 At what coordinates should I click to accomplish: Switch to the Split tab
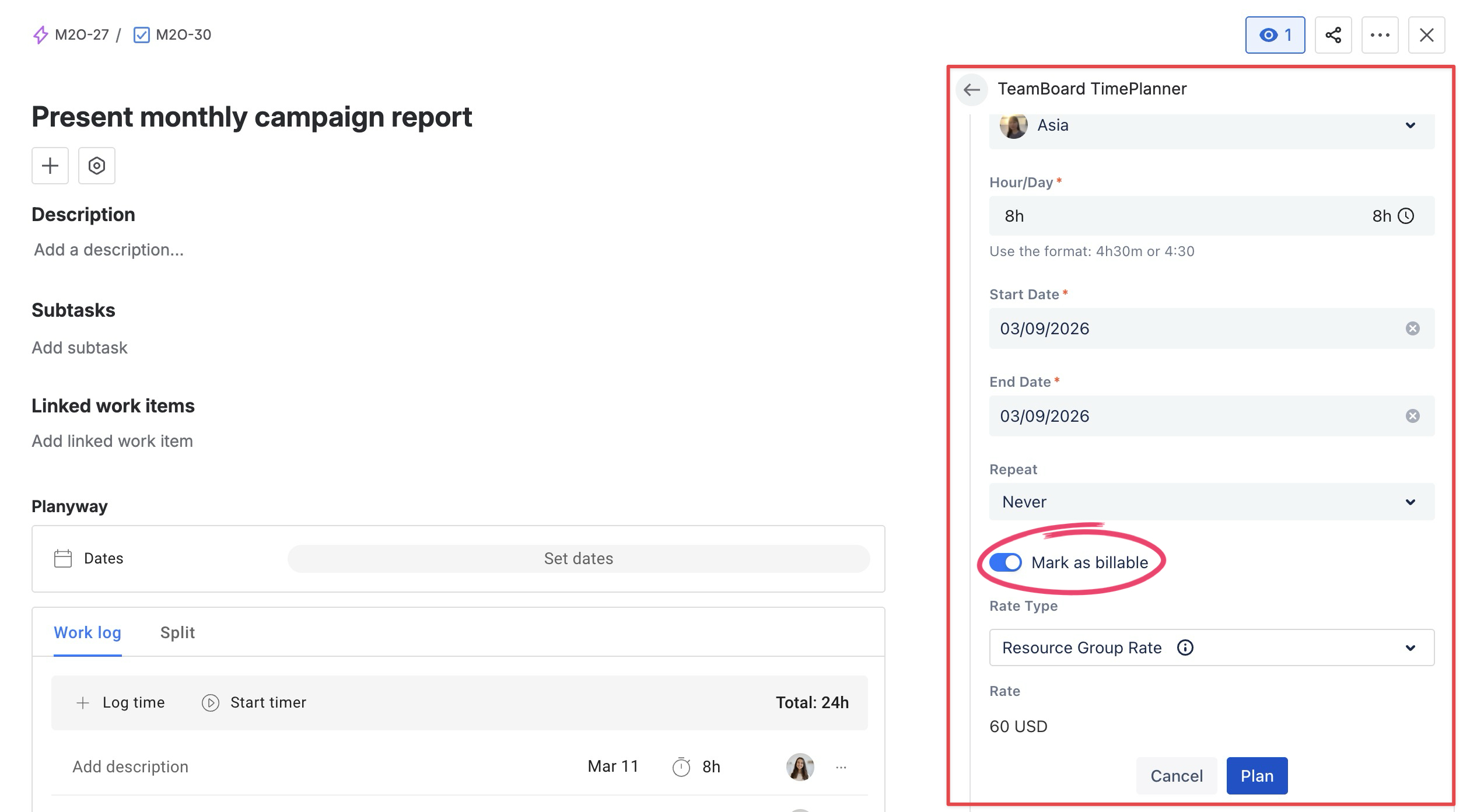click(177, 632)
